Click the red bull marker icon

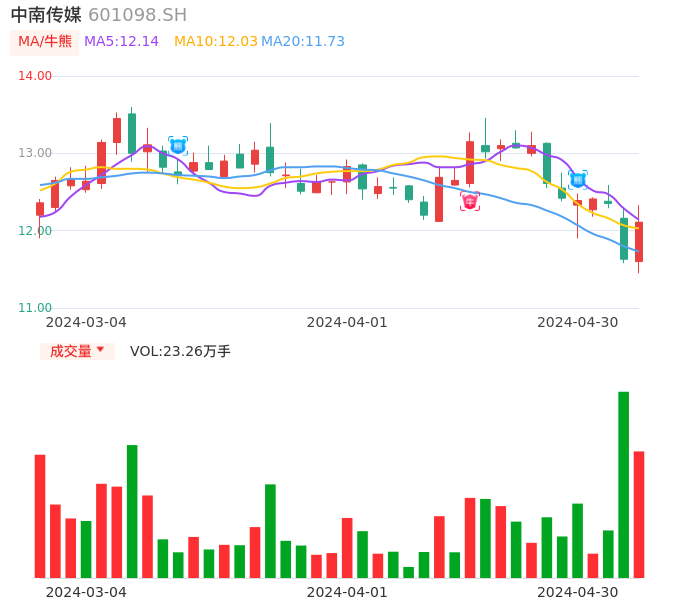(470, 202)
